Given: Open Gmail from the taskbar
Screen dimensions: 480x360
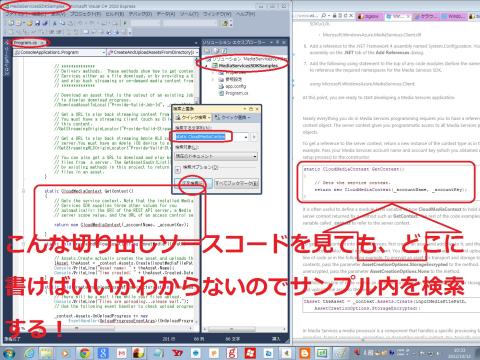Looking at the screenshot, I should pyautogui.click(x=121, y=353).
